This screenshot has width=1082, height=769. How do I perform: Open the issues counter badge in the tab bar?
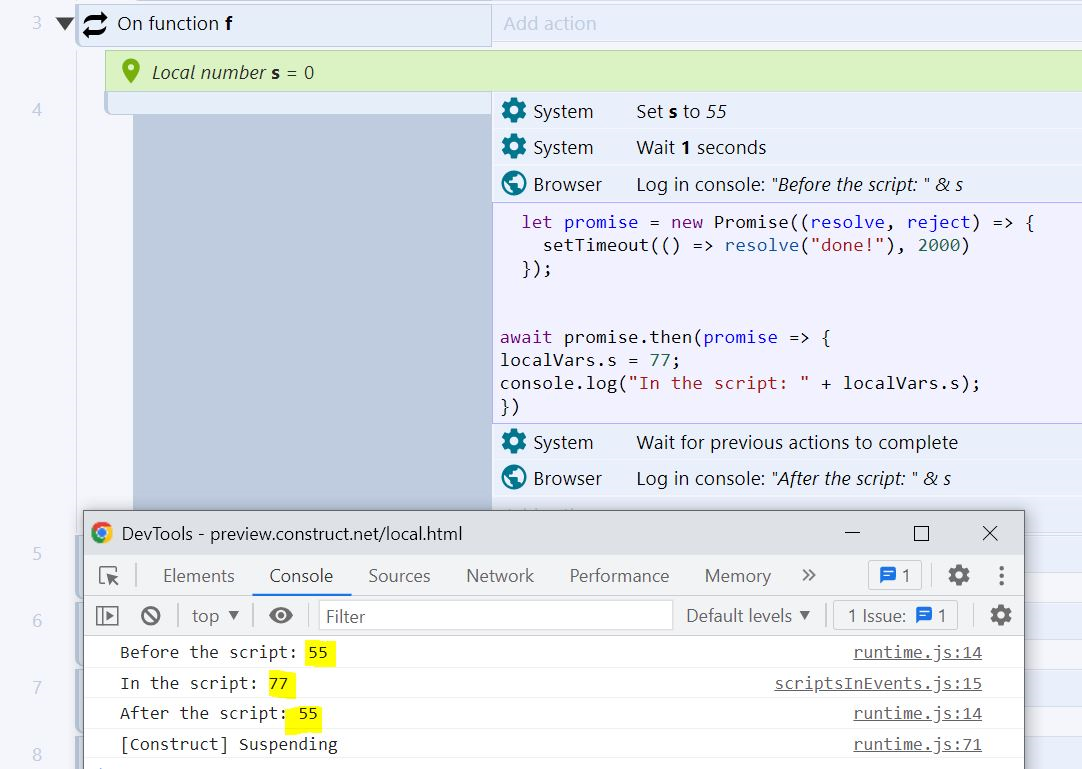[894, 575]
